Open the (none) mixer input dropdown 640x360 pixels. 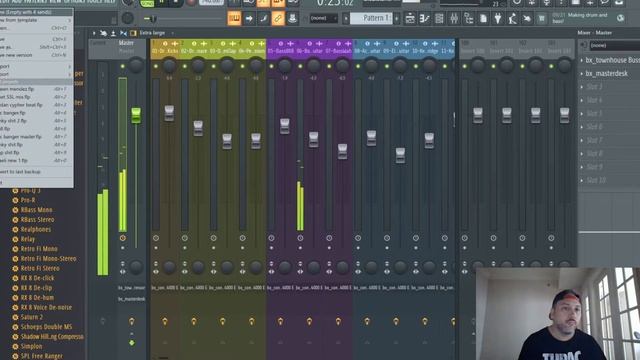pos(614,45)
